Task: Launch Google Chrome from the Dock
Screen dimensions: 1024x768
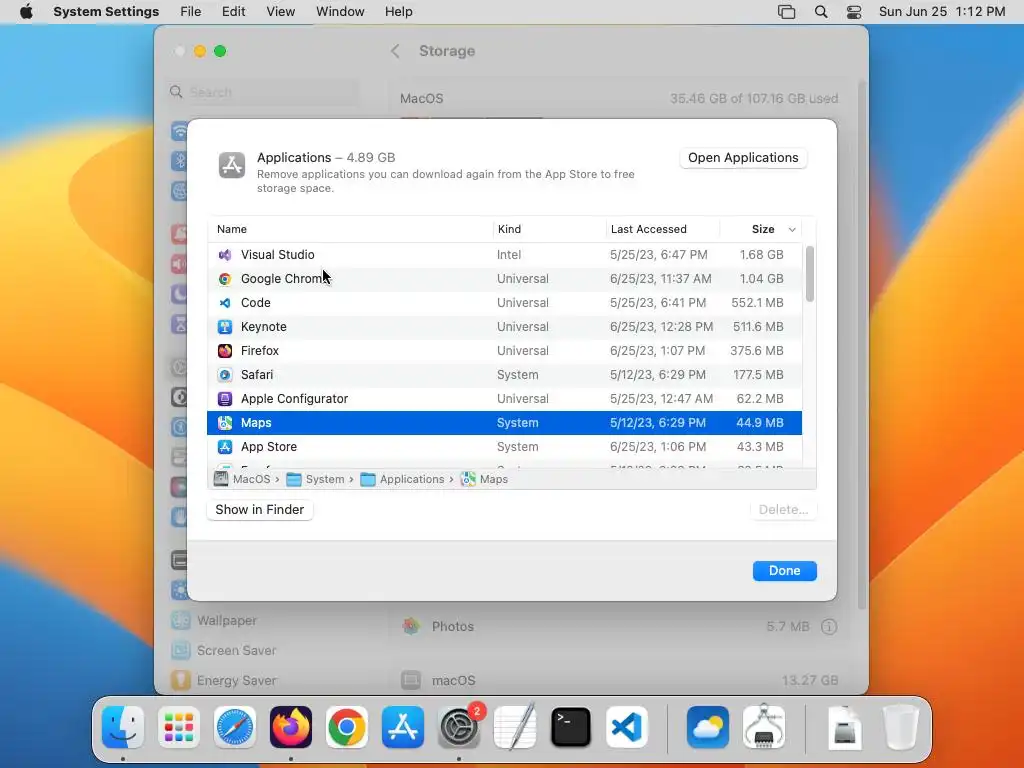Action: [347, 727]
